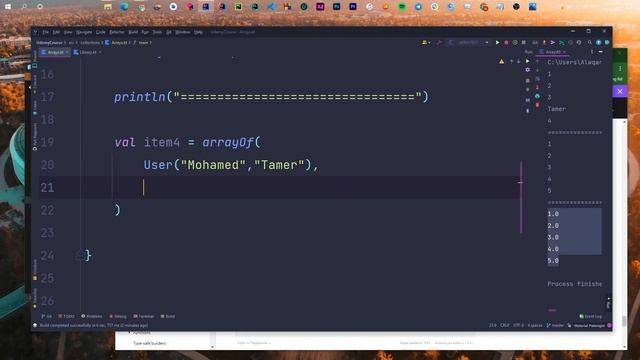This screenshot has height=360, width=640.
Task: Open Run panel options three-dot menu
Action: (x=591, y=52)
